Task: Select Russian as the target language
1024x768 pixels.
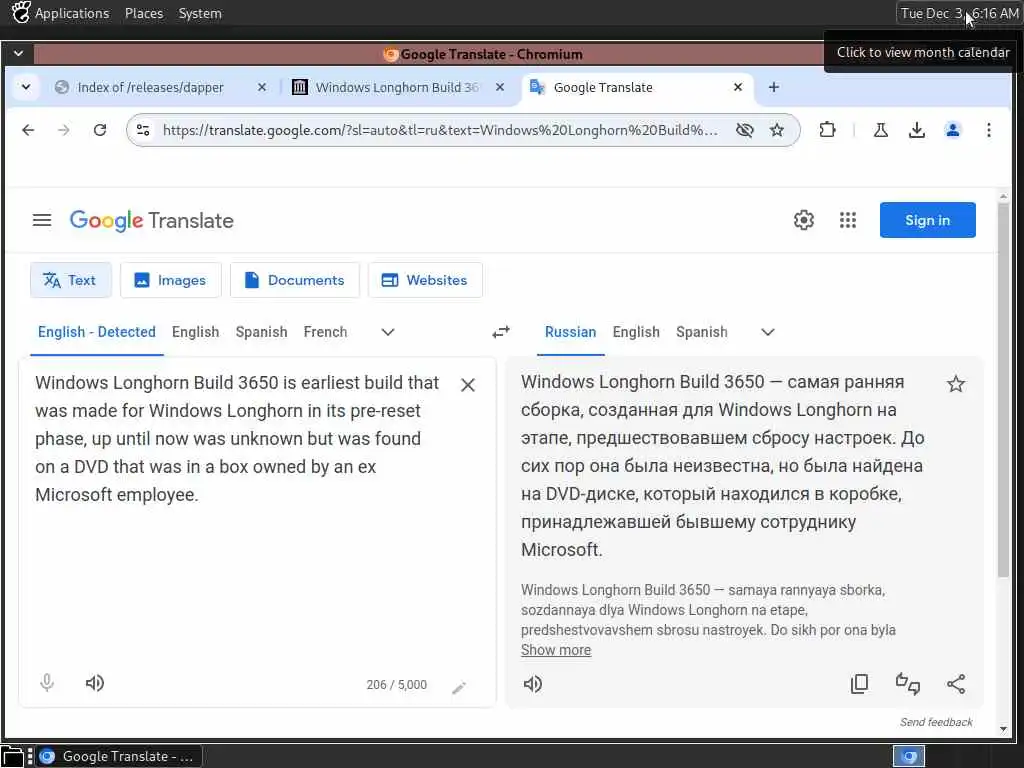Action: [570, 332]
